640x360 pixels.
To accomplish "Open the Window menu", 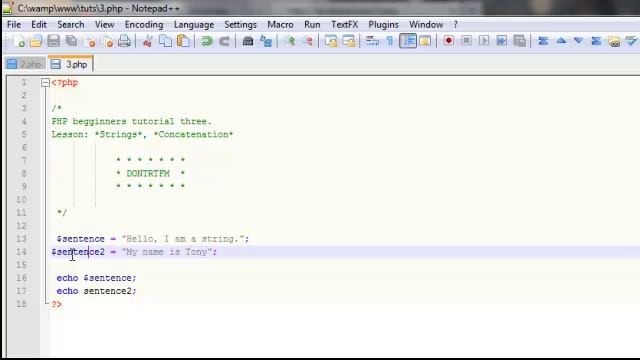I will (x=426, y=25).
